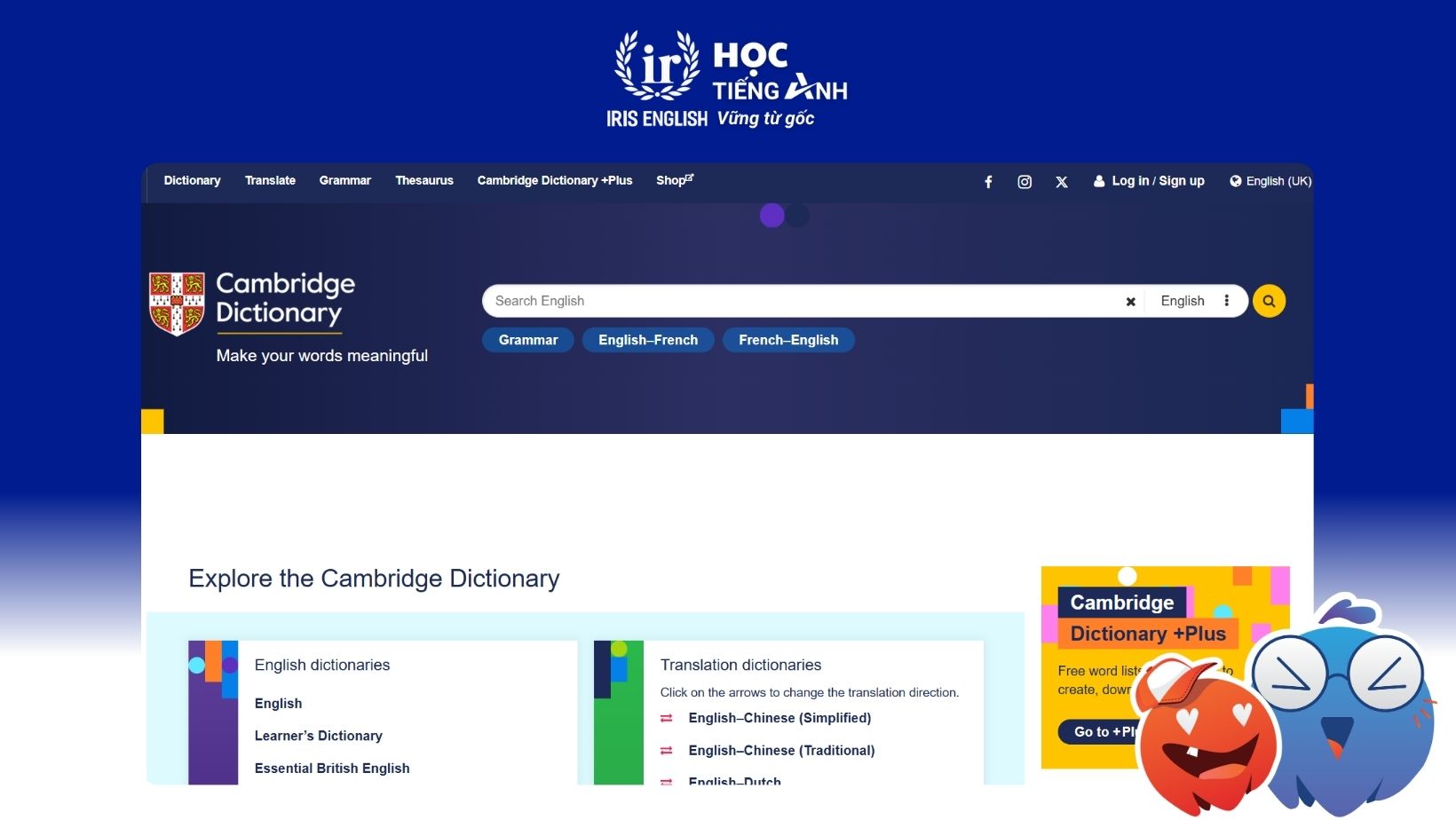Open English–Chinese (Simplified) dictionary link

point(779,718)
